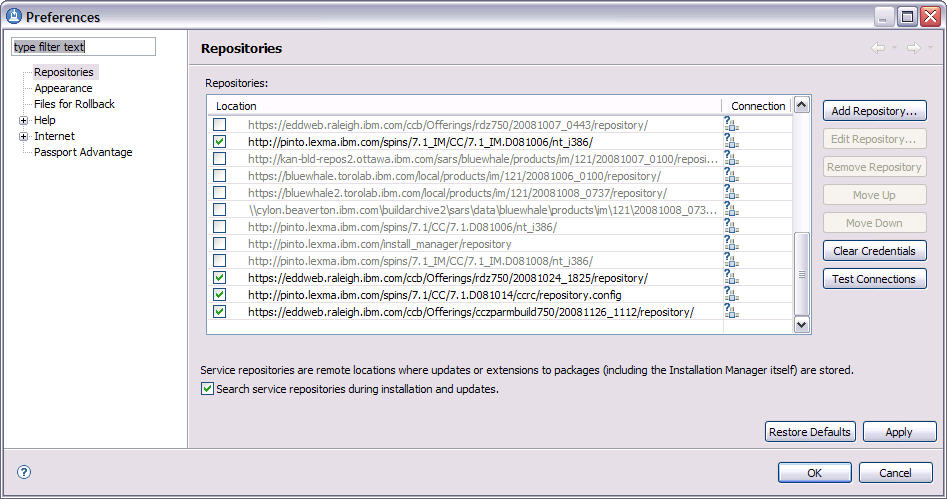Screen dimensions: 947x499
Task: Maximize the Preferences window
Action: point(907,16)
